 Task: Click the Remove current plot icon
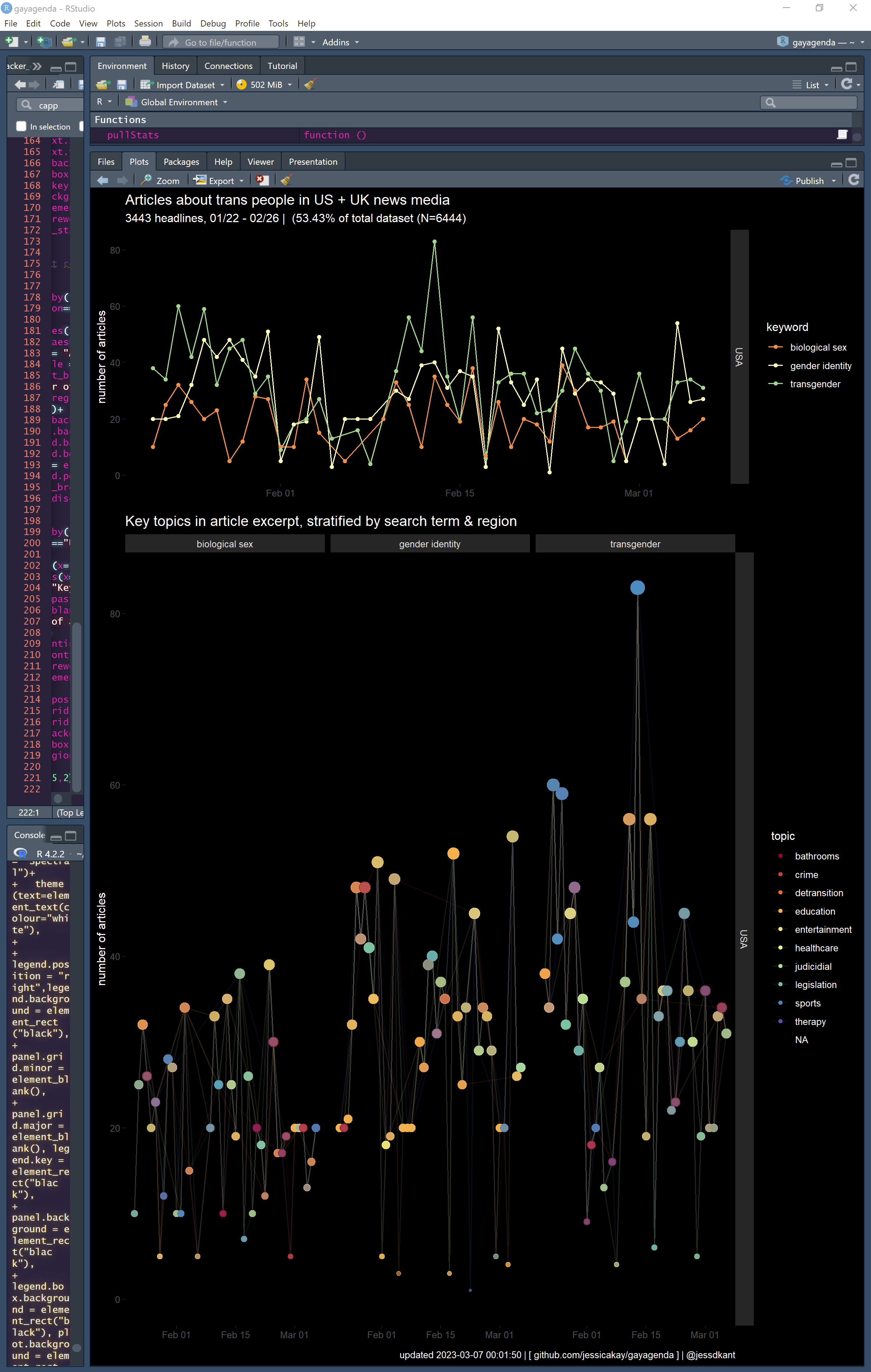[261, 181]
